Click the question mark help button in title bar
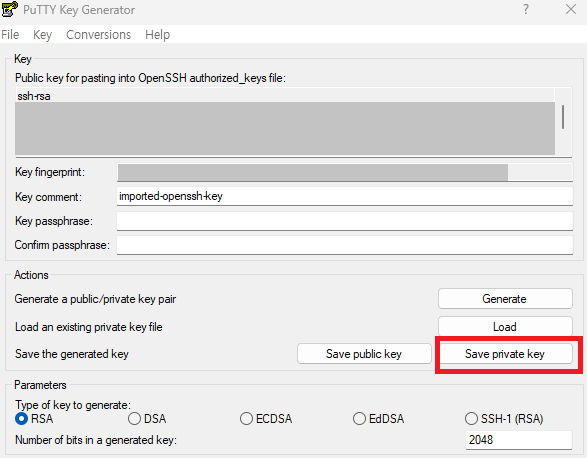This screenshot has width=587, height=458. coord(526,9)
